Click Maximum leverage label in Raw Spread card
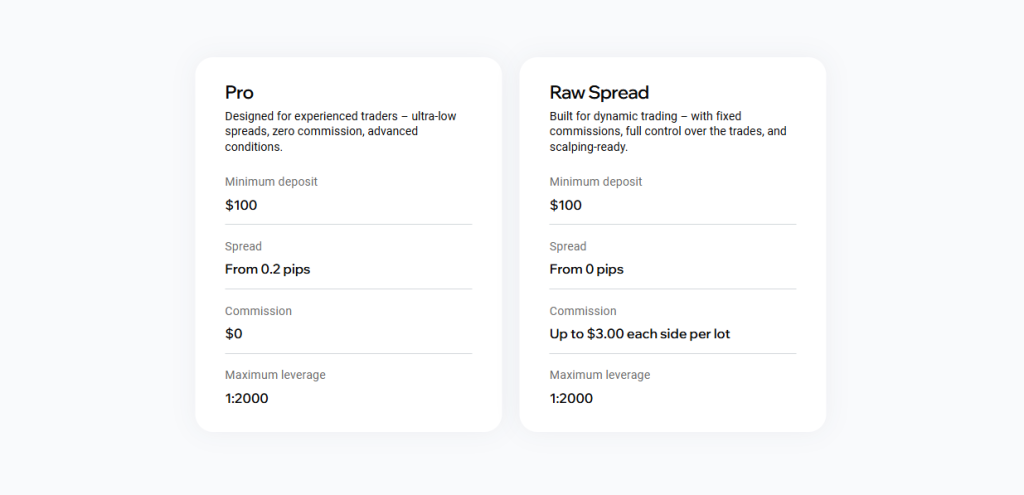This screenshot has width=1024, height=495. click(600, 375)
